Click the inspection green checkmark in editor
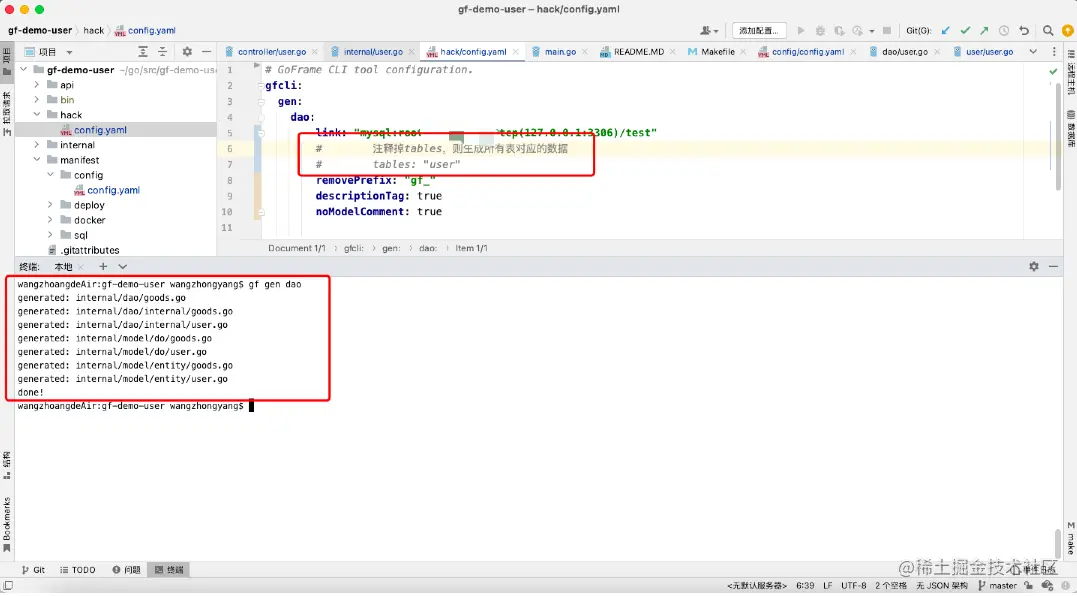 (1053, 71)
